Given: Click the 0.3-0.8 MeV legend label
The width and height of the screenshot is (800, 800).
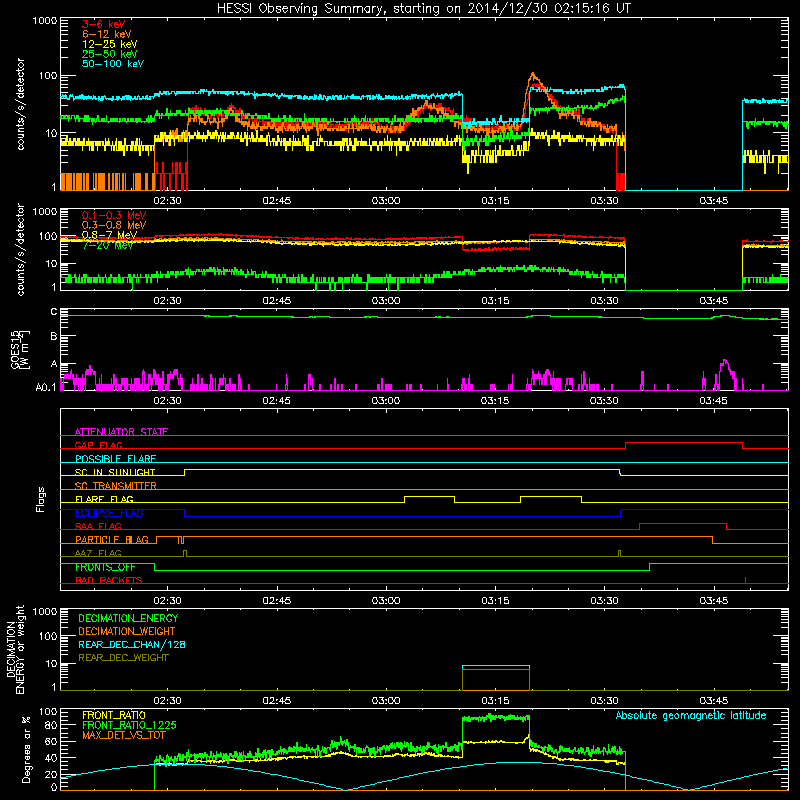Looking at the screenshot, I should 114,225.
